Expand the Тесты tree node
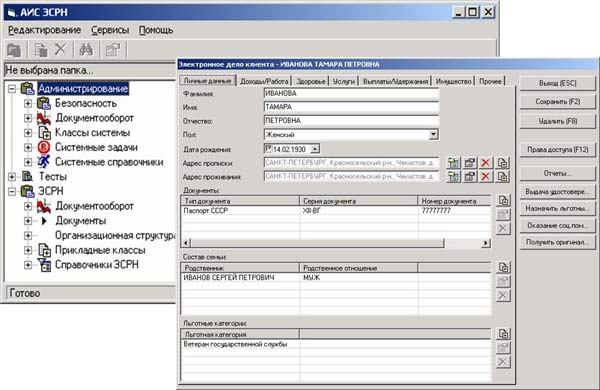Image resolution: width=600 pixels, height=390 pixels. tap(12, 176)
